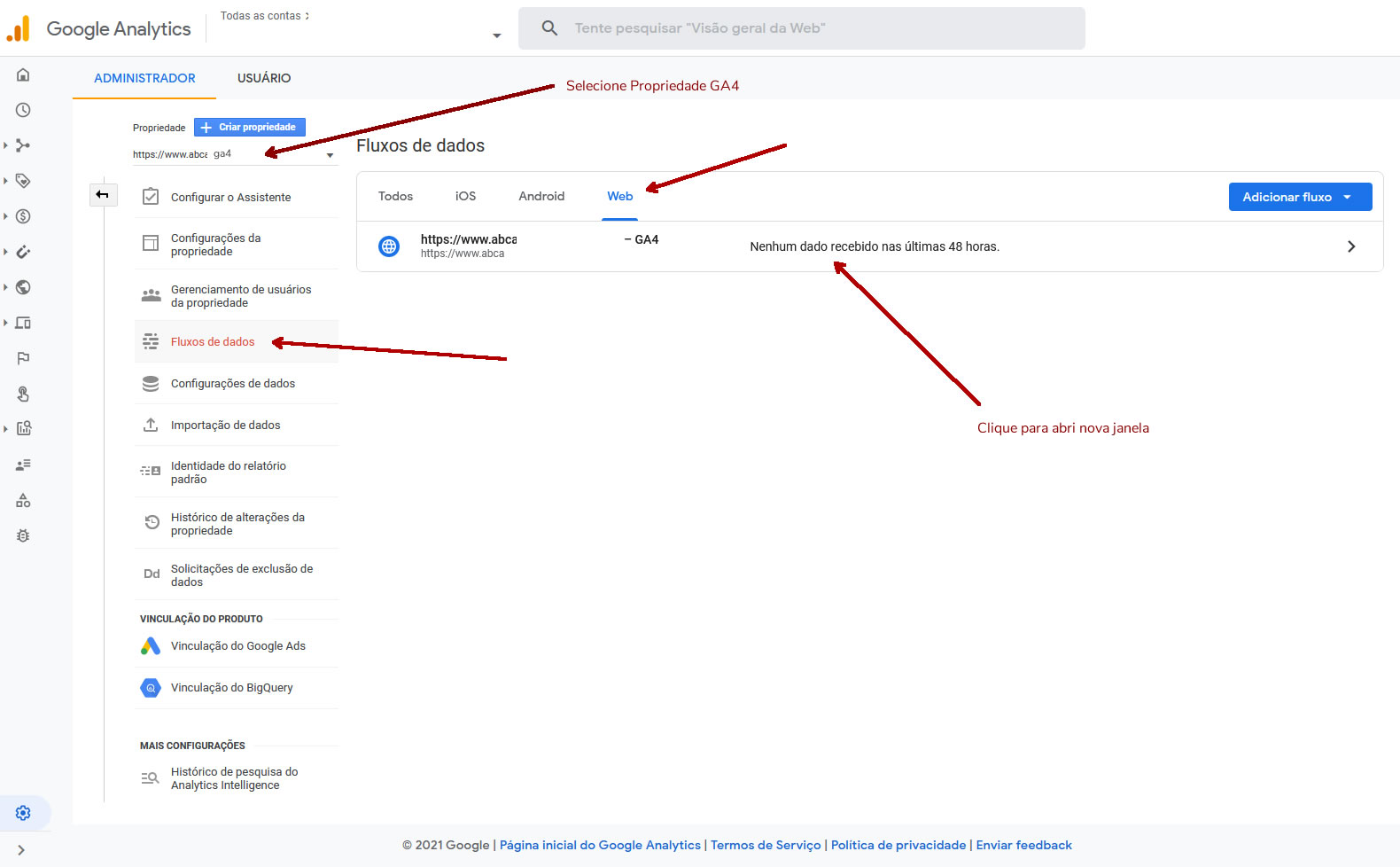Click the https://www.abca GA4 stream name
The height and width of the screenshot is (867, 1400).
tap(540, 239)
